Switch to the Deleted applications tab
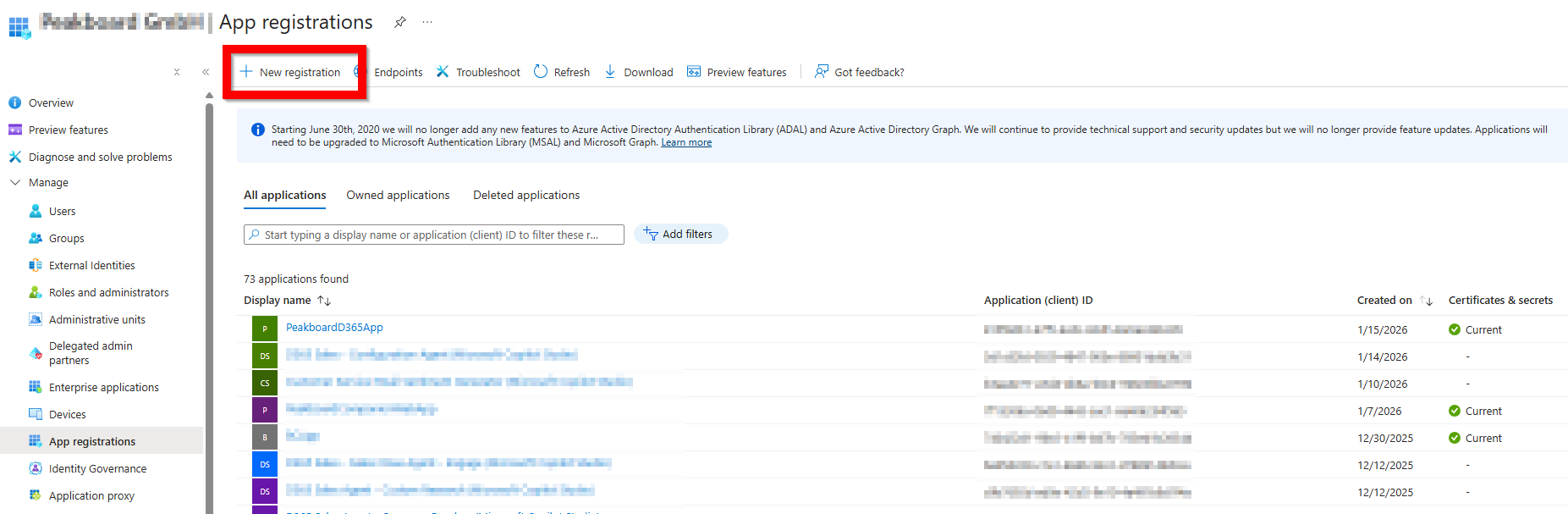 point(525,195)
